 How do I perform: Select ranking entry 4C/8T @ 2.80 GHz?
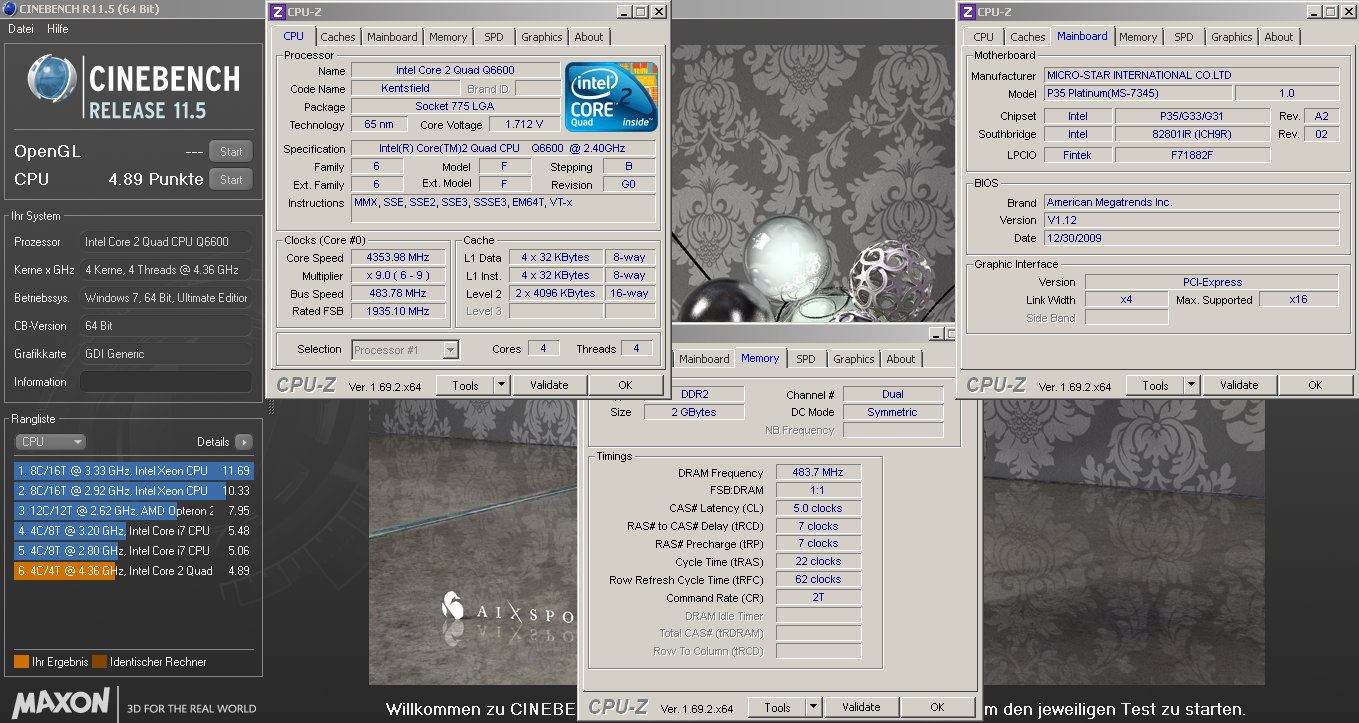click(134, 550)
